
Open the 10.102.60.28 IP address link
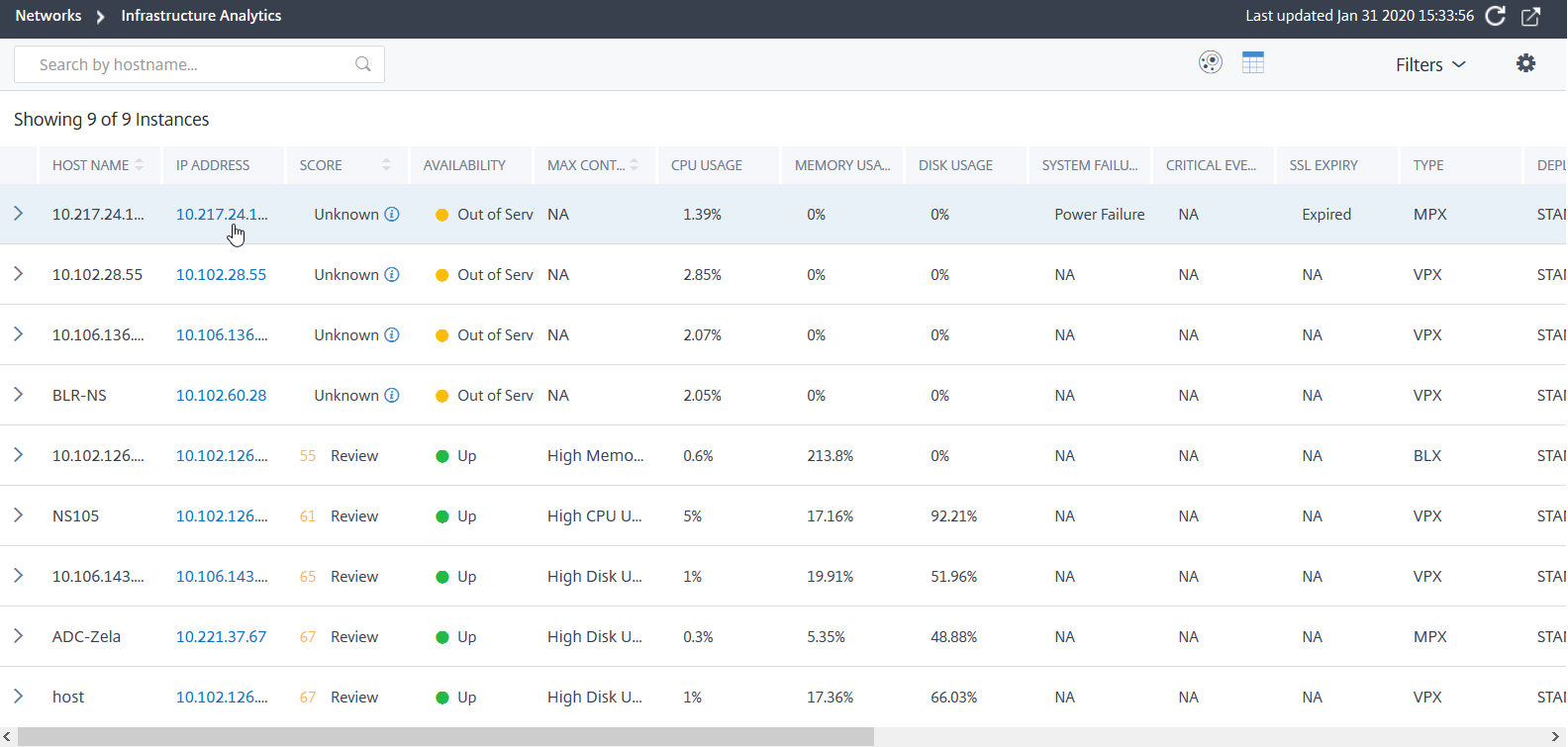tap(221, 395)
